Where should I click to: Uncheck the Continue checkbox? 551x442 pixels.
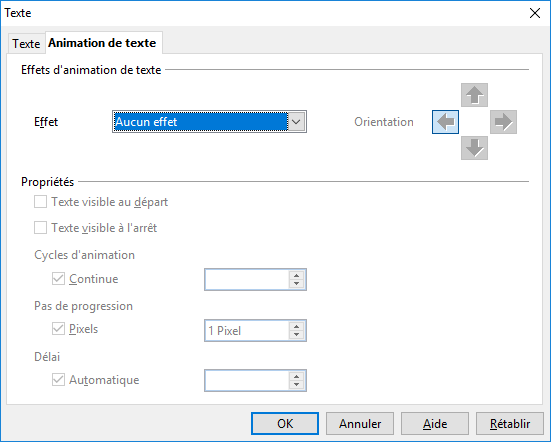tap(58, 279)
